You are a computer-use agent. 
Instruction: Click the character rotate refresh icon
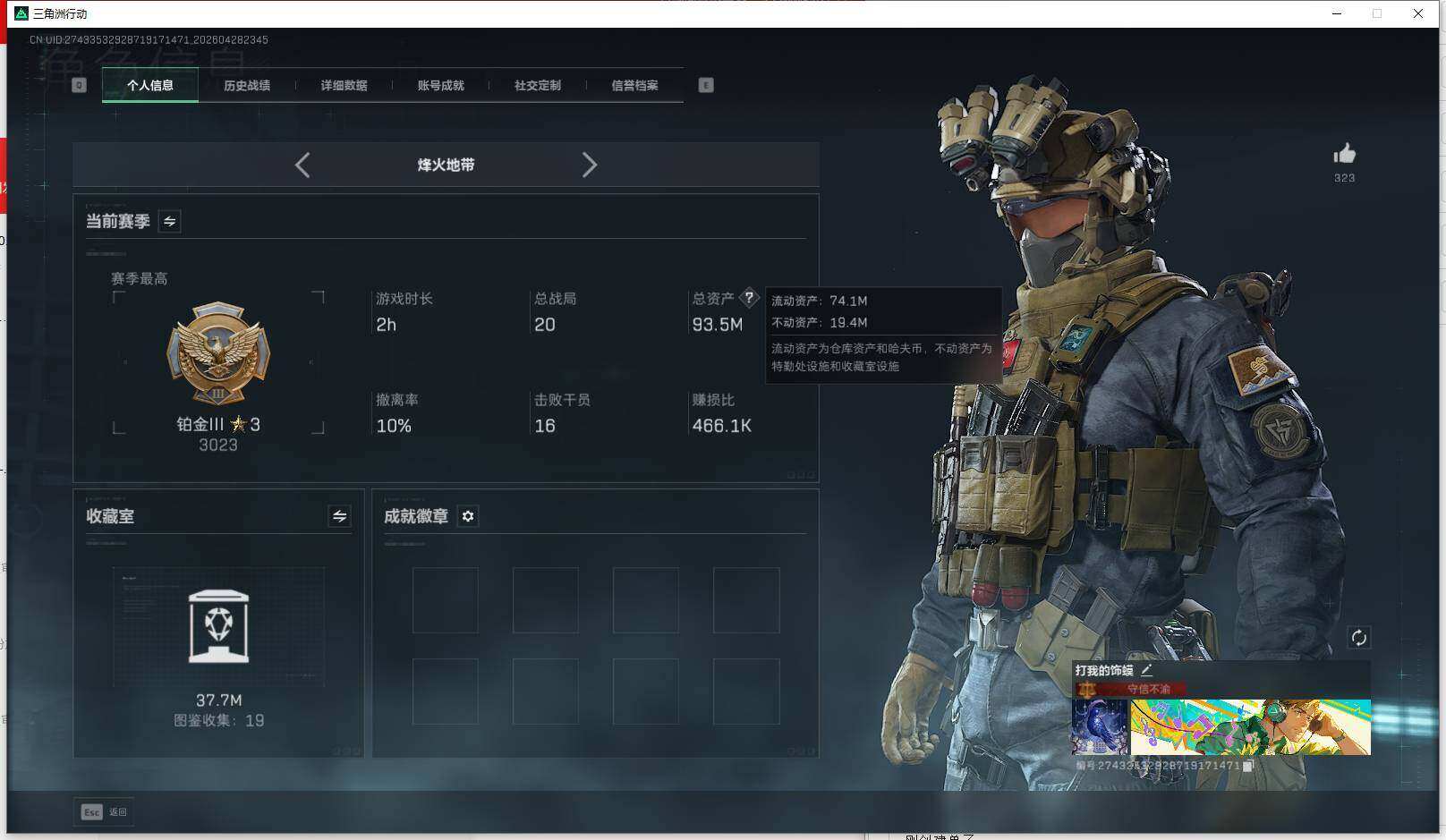click(x=1358, y=637)
